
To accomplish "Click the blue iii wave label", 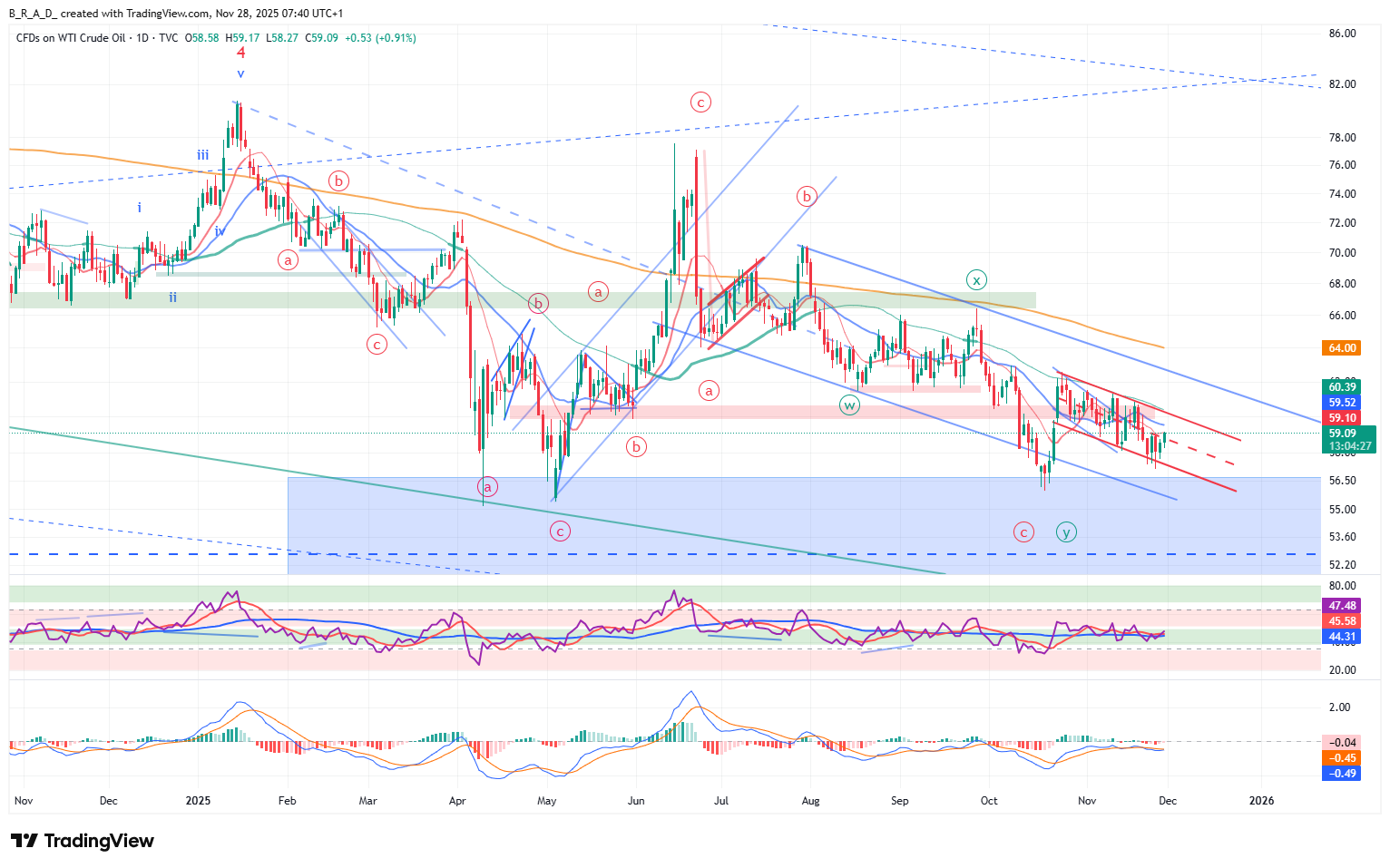I will (203, 155).
